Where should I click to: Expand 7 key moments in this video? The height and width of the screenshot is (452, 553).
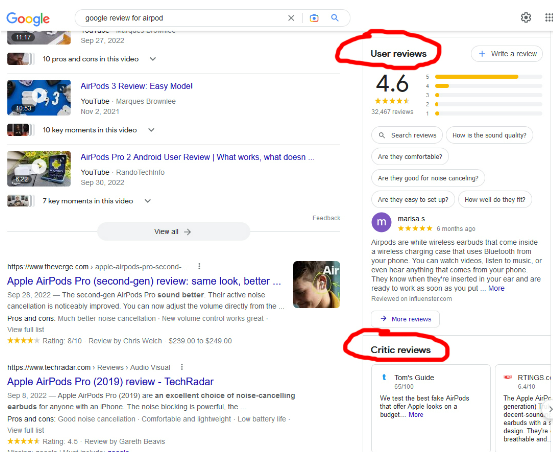click(148, 201)
